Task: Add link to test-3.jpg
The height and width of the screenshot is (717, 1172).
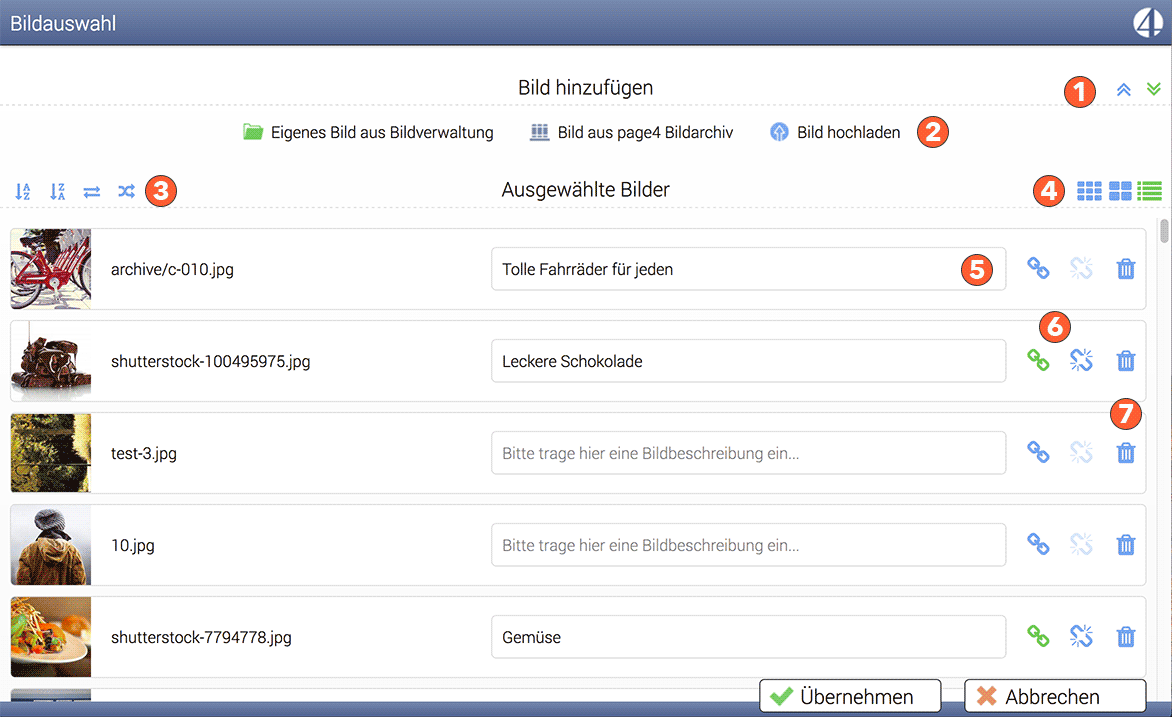Action: 1037,452
